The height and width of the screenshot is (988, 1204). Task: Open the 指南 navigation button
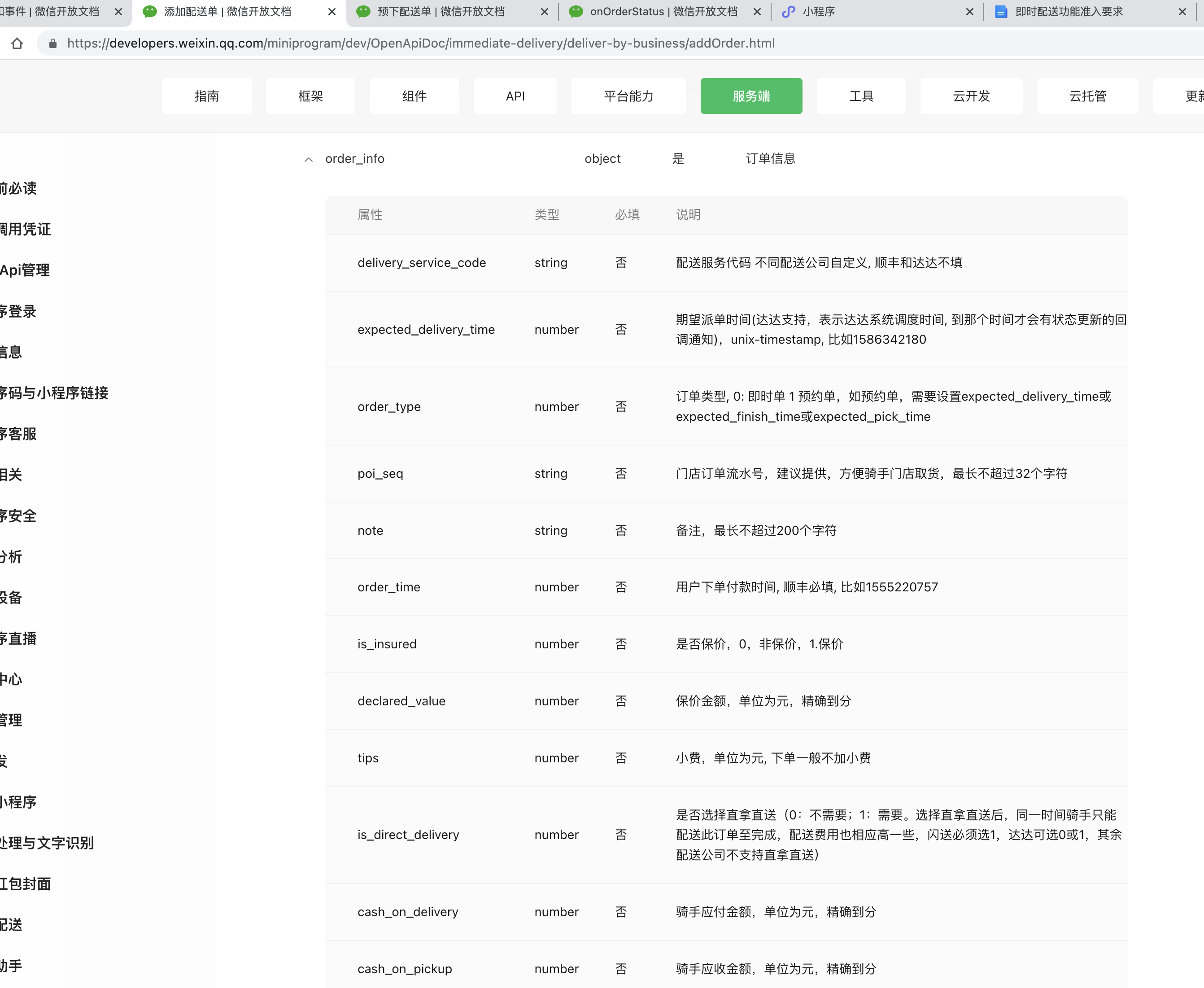[x=206, y=96]
